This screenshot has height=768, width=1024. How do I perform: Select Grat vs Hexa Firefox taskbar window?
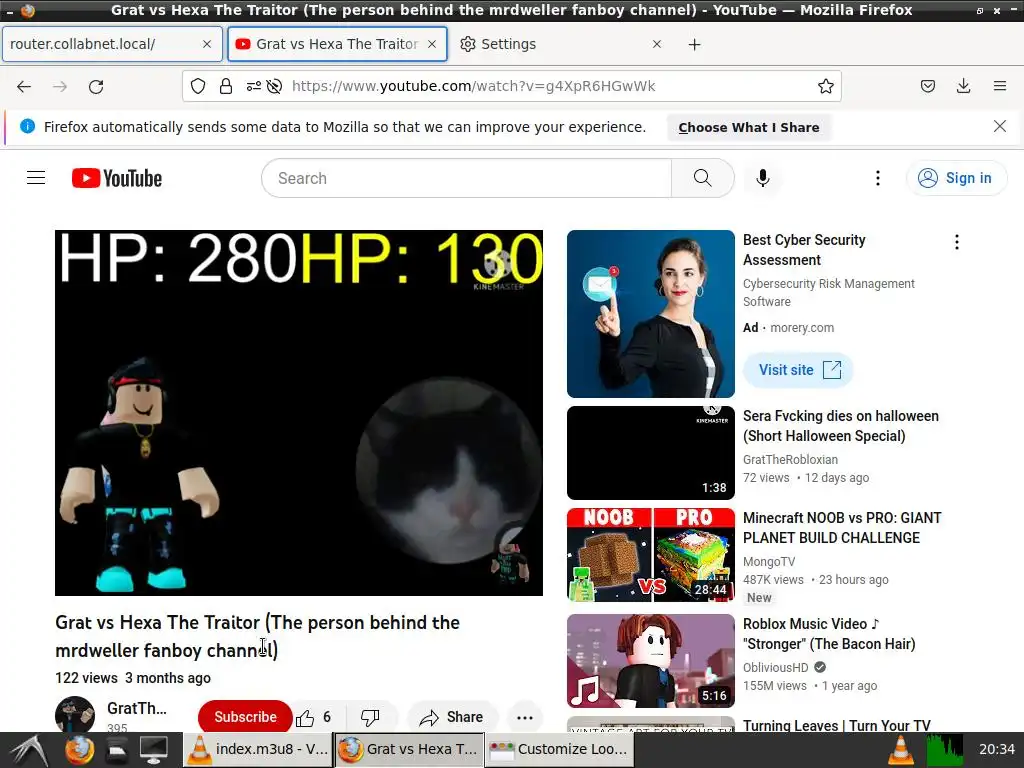pos(409,750)
